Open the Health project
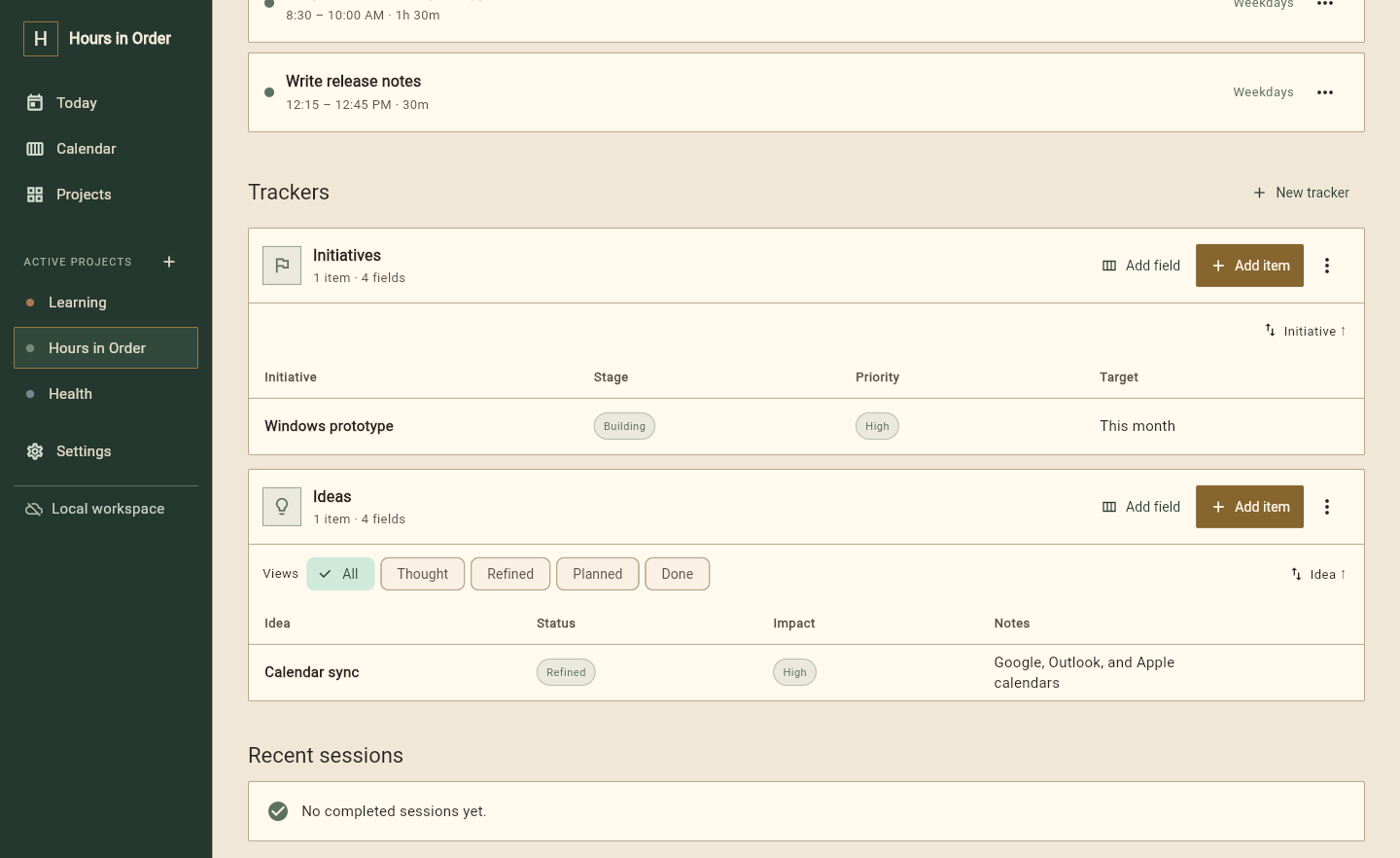The width and height of the screenshot is (1400, 858). click(106, 394)
